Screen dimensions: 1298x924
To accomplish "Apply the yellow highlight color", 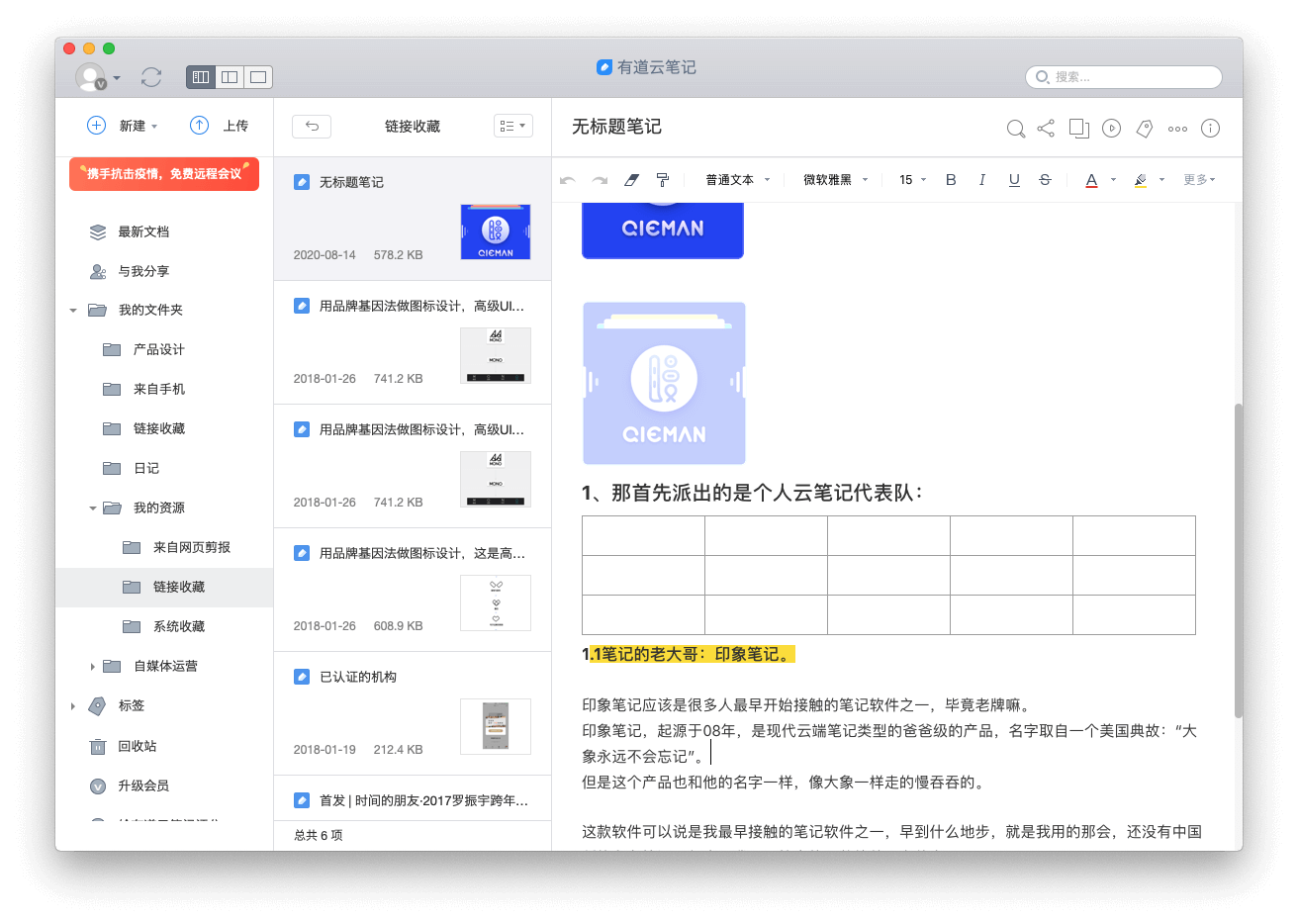I will click(x=1141, y=180).
